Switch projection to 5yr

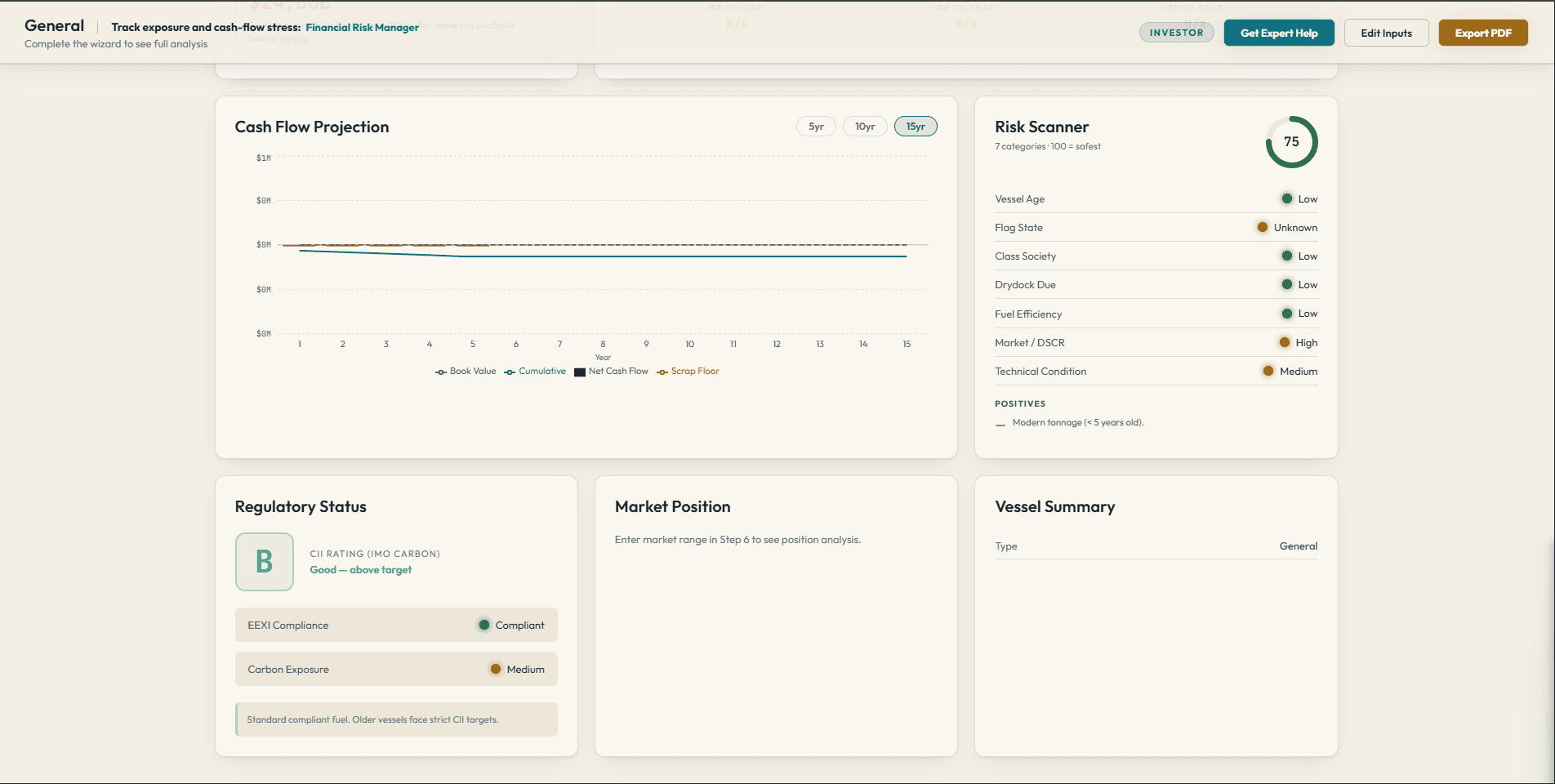[816, 127]
